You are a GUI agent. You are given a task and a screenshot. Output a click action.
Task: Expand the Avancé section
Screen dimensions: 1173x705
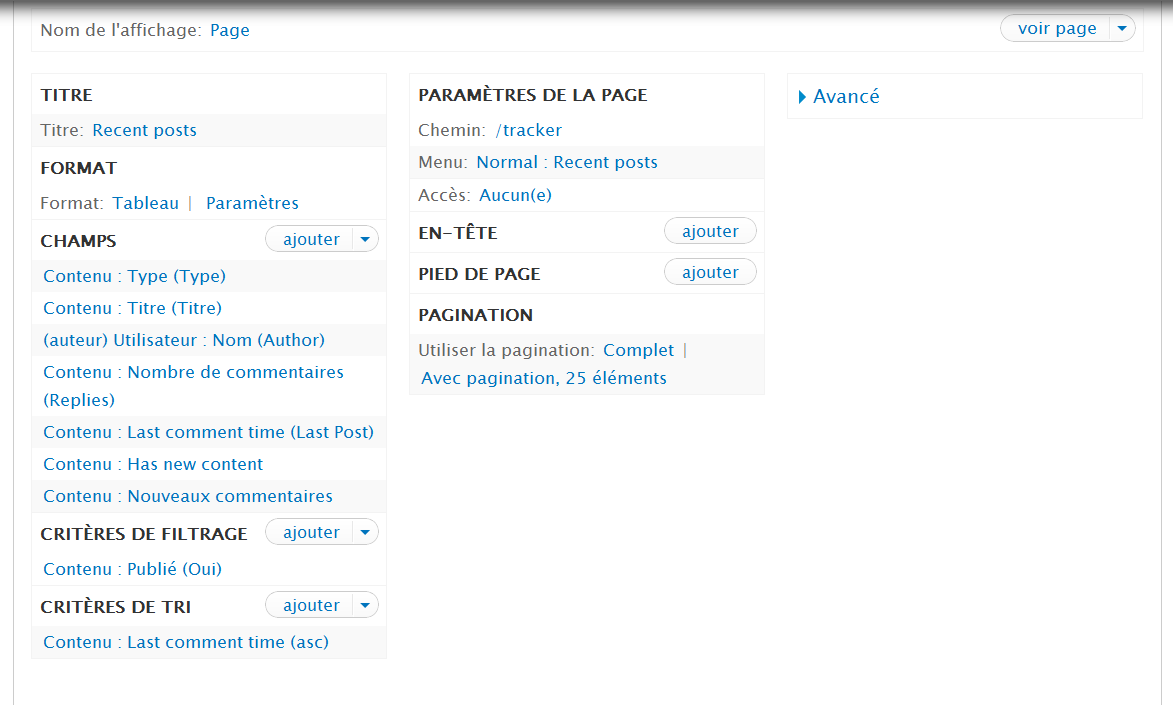coord(839,97)
